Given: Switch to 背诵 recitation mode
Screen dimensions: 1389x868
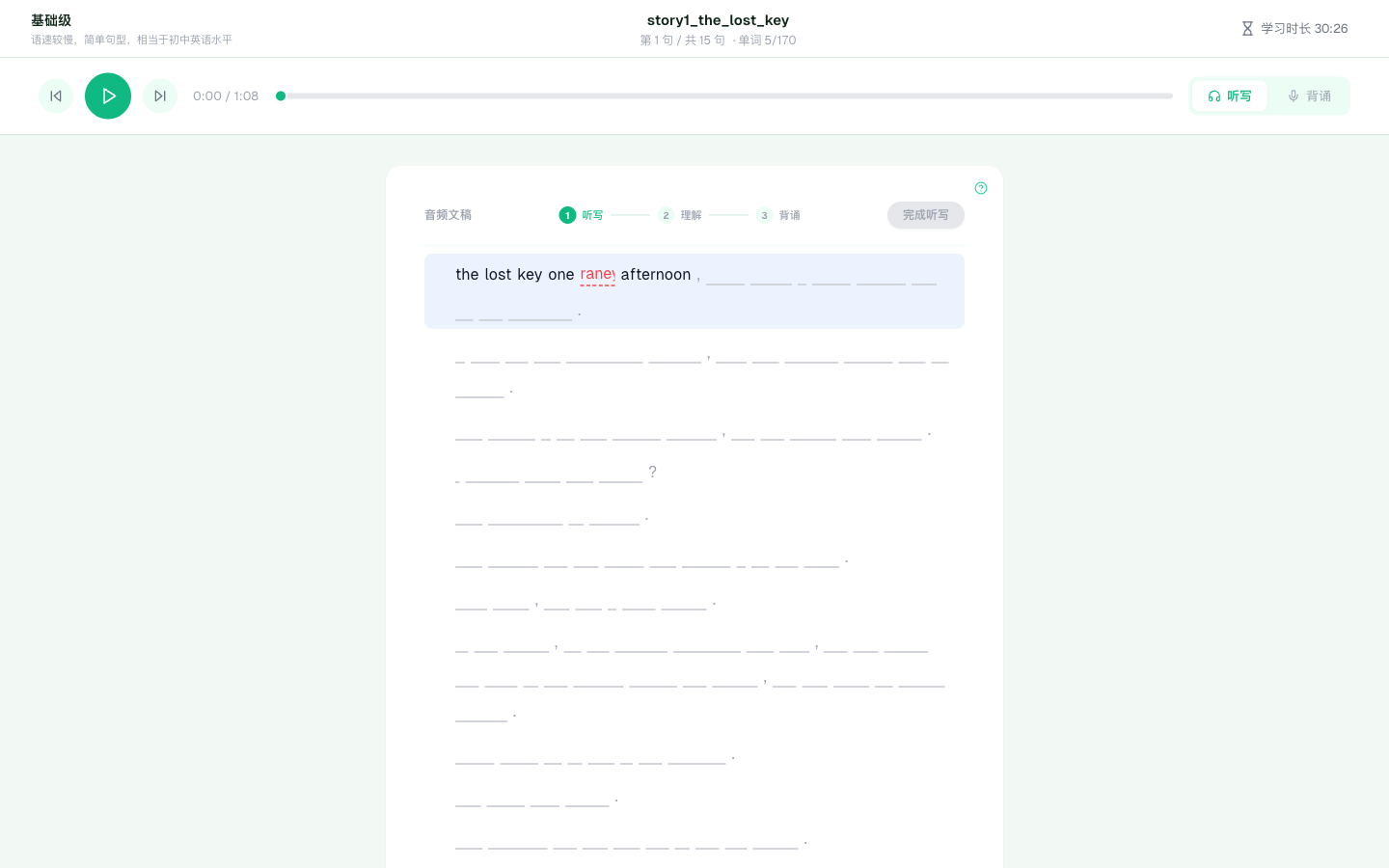Looking at the screenshot, I should [x=1308, y=96].
